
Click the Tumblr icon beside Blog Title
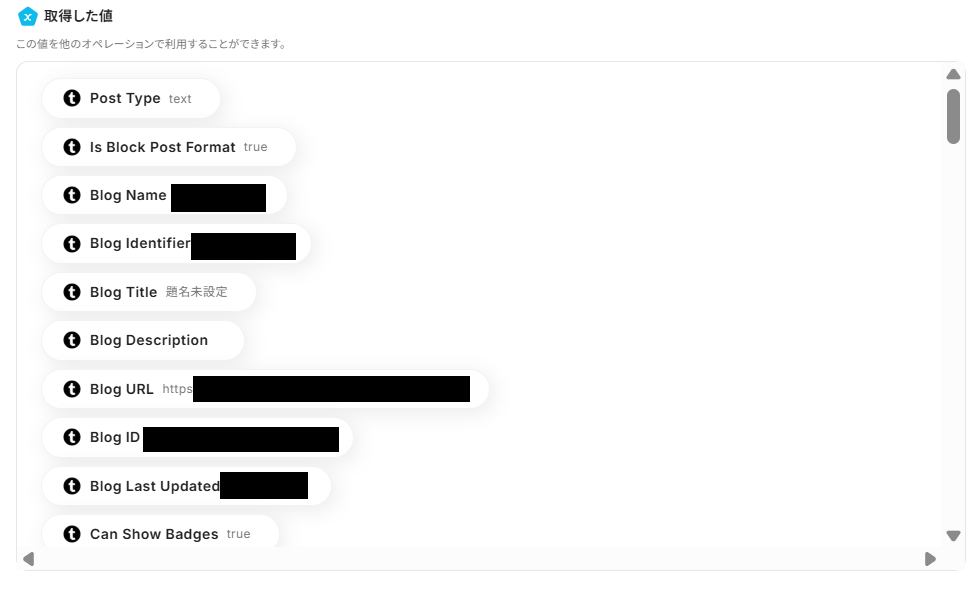(72, 292)
